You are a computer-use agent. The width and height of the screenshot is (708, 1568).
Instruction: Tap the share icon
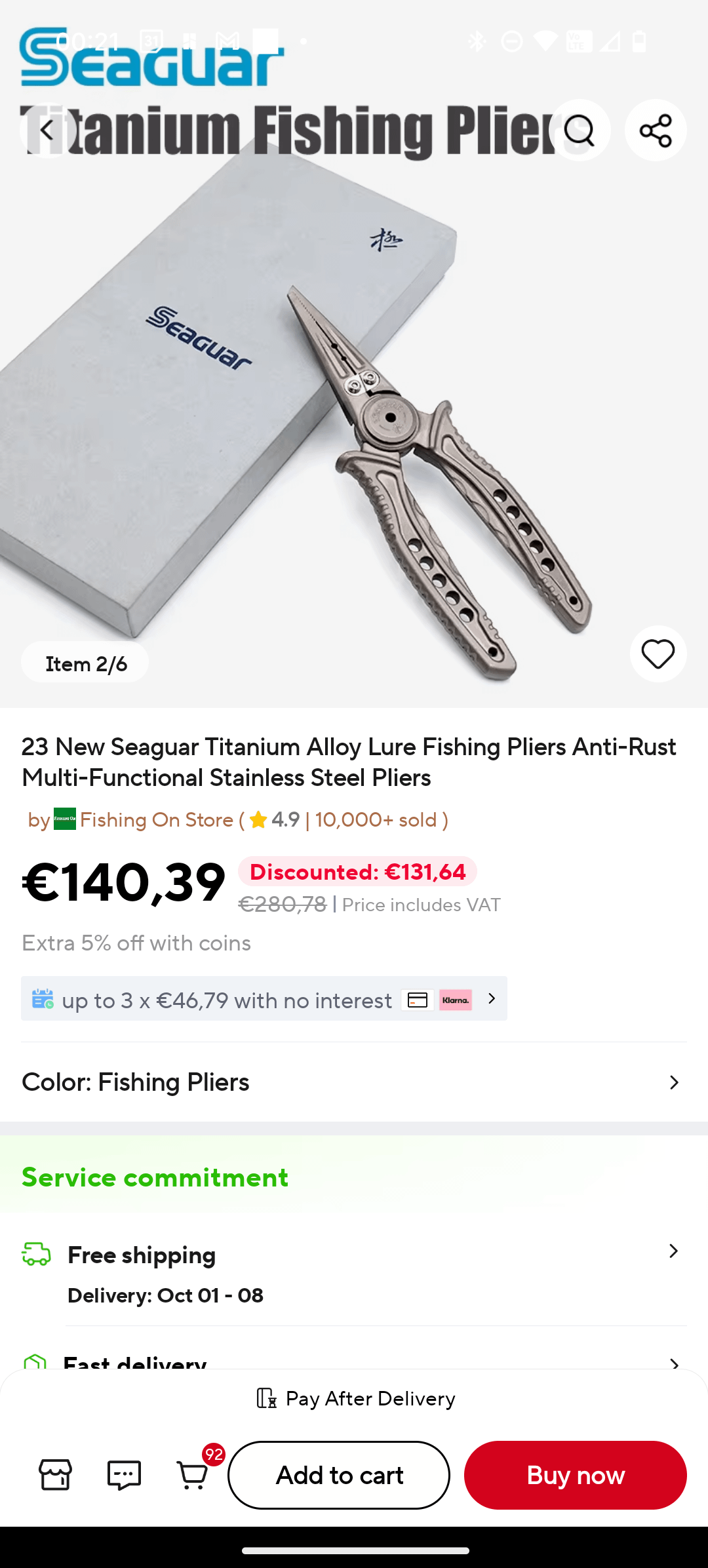coord(656,130)
